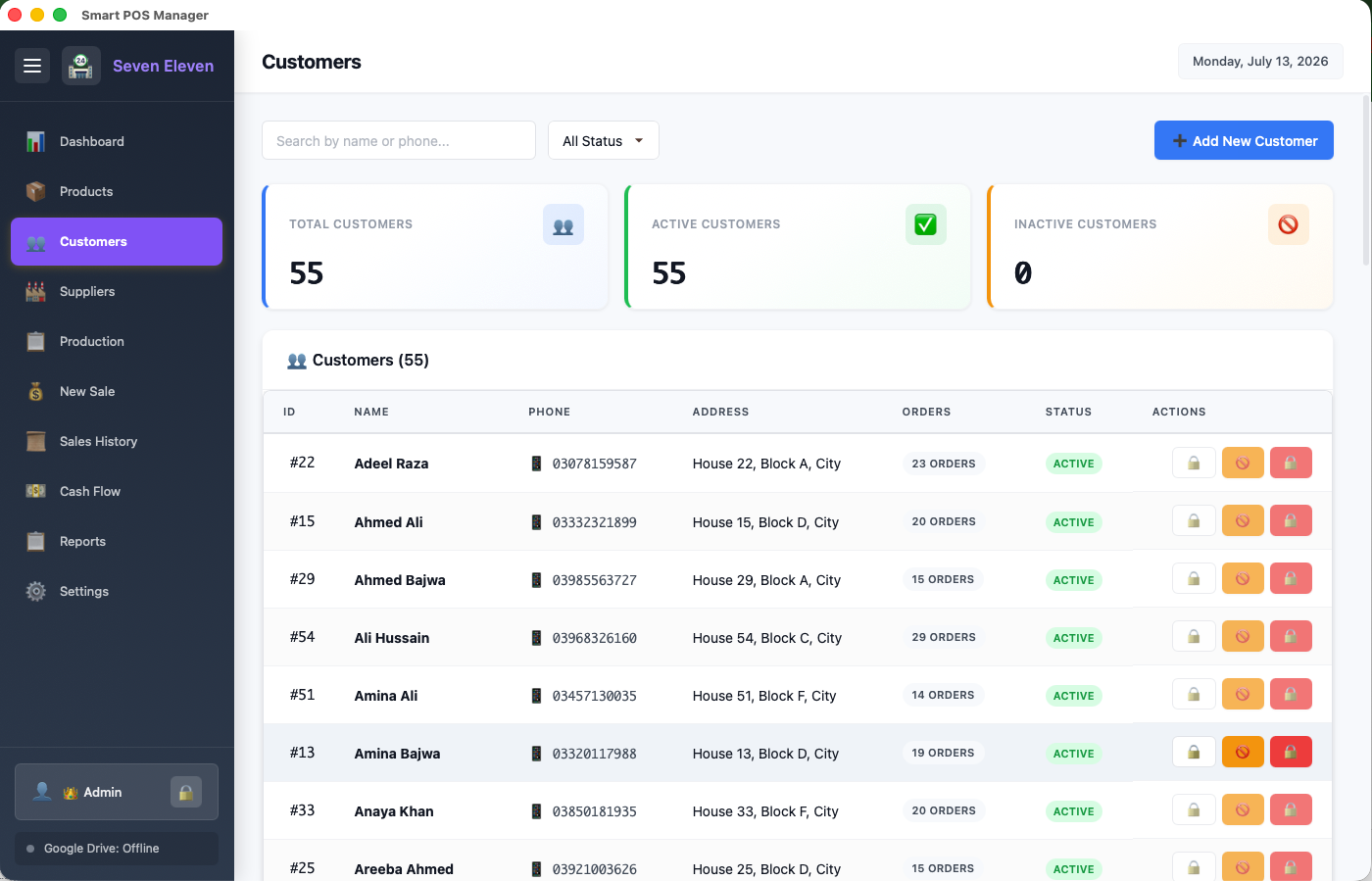Open the Suppliers section
This screenshot has width=1372, height=881.
pyautogui.click(x=117, y=291)
